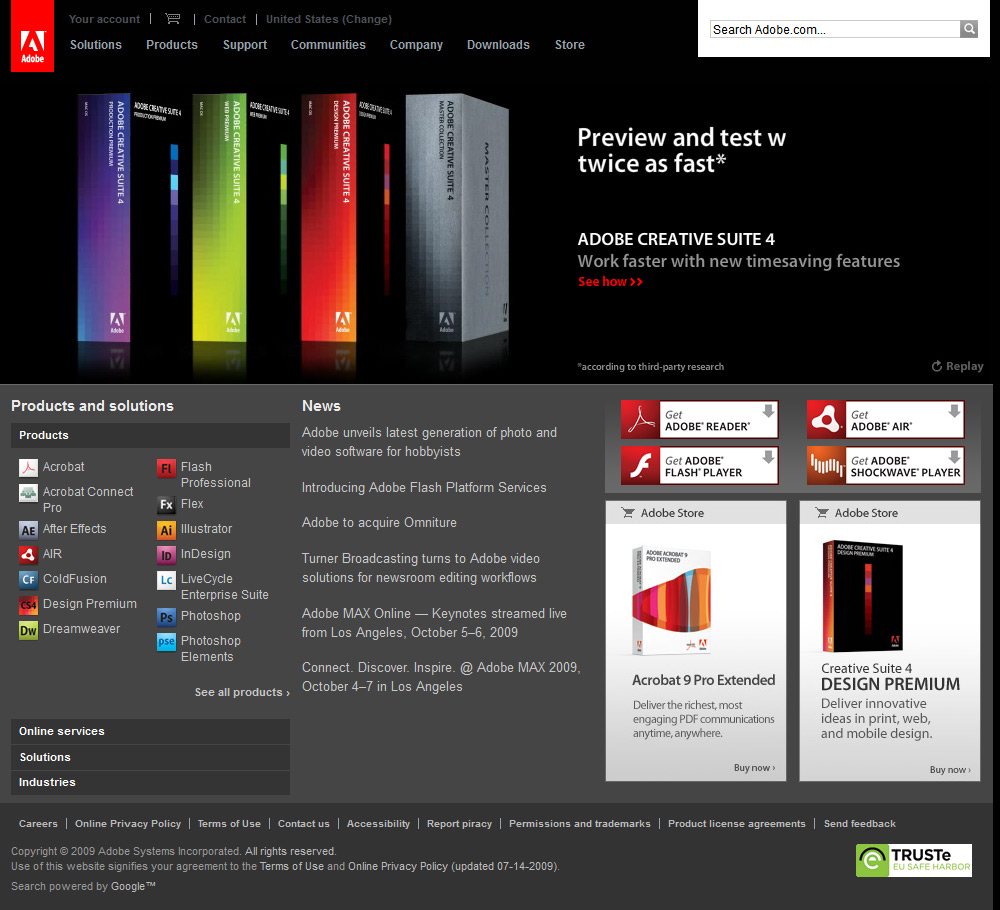1000x910 pixels.
Task: Click the Get Adobe Flash Player badge
Action: 700,466
